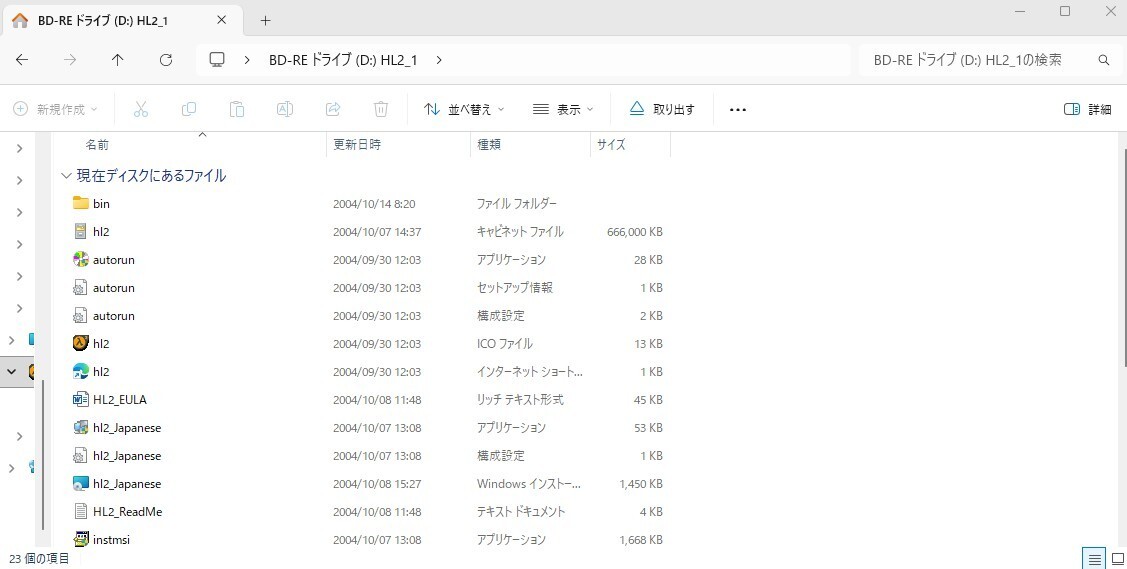
Task: Close the HL2_1 tab
Action: point(221,20)
